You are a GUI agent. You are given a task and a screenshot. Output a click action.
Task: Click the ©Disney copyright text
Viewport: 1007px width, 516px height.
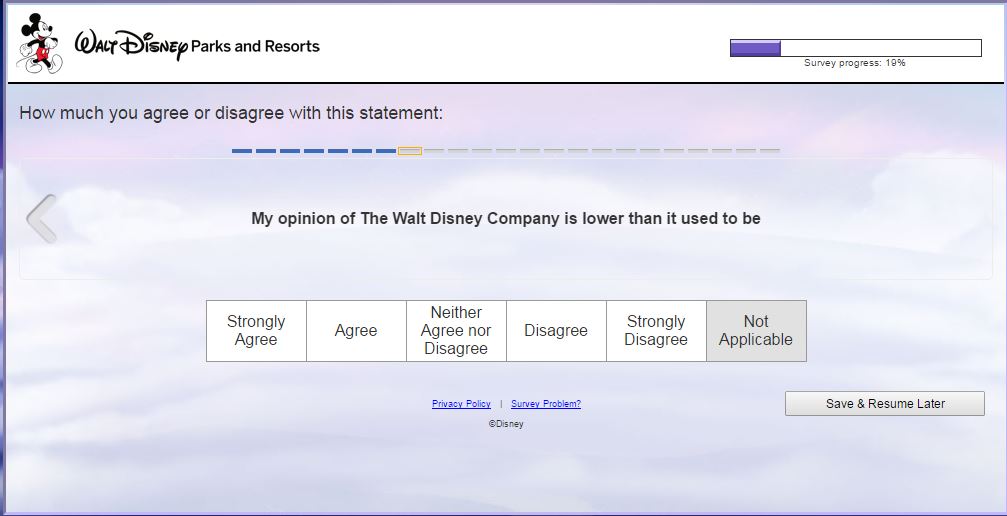(x=505, y=424)
